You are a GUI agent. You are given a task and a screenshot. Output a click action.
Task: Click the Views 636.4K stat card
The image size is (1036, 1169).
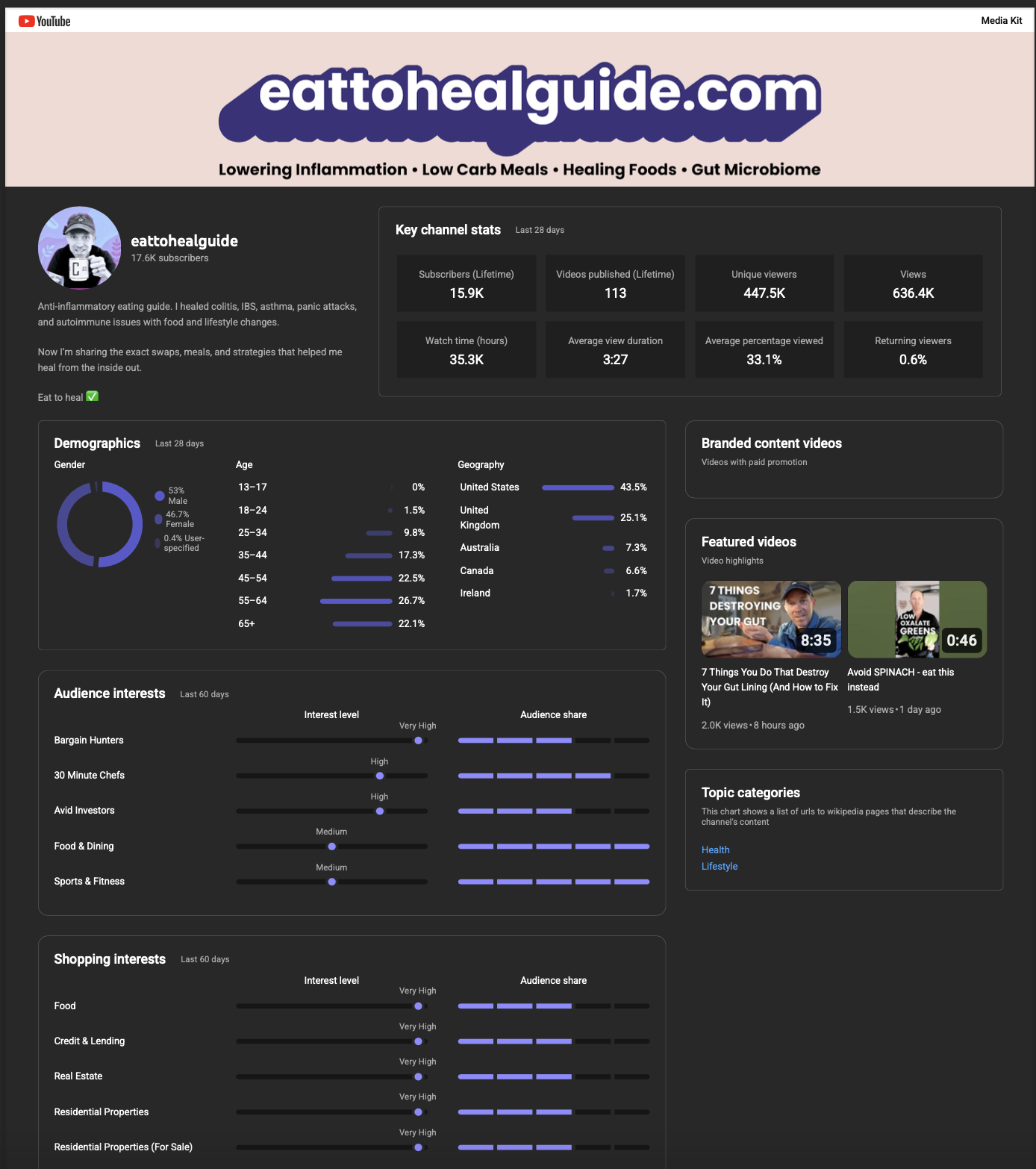tap(913, 283)
